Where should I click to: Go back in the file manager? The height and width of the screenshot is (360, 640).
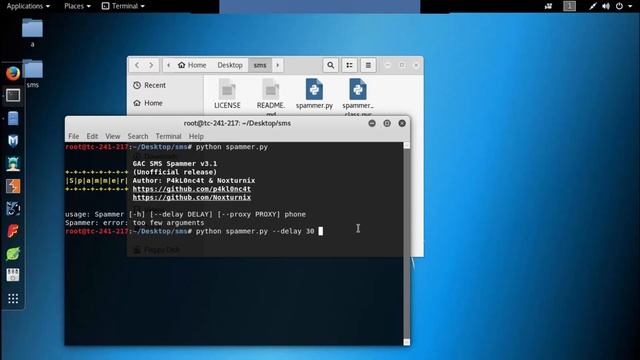[x=137, y=65]
